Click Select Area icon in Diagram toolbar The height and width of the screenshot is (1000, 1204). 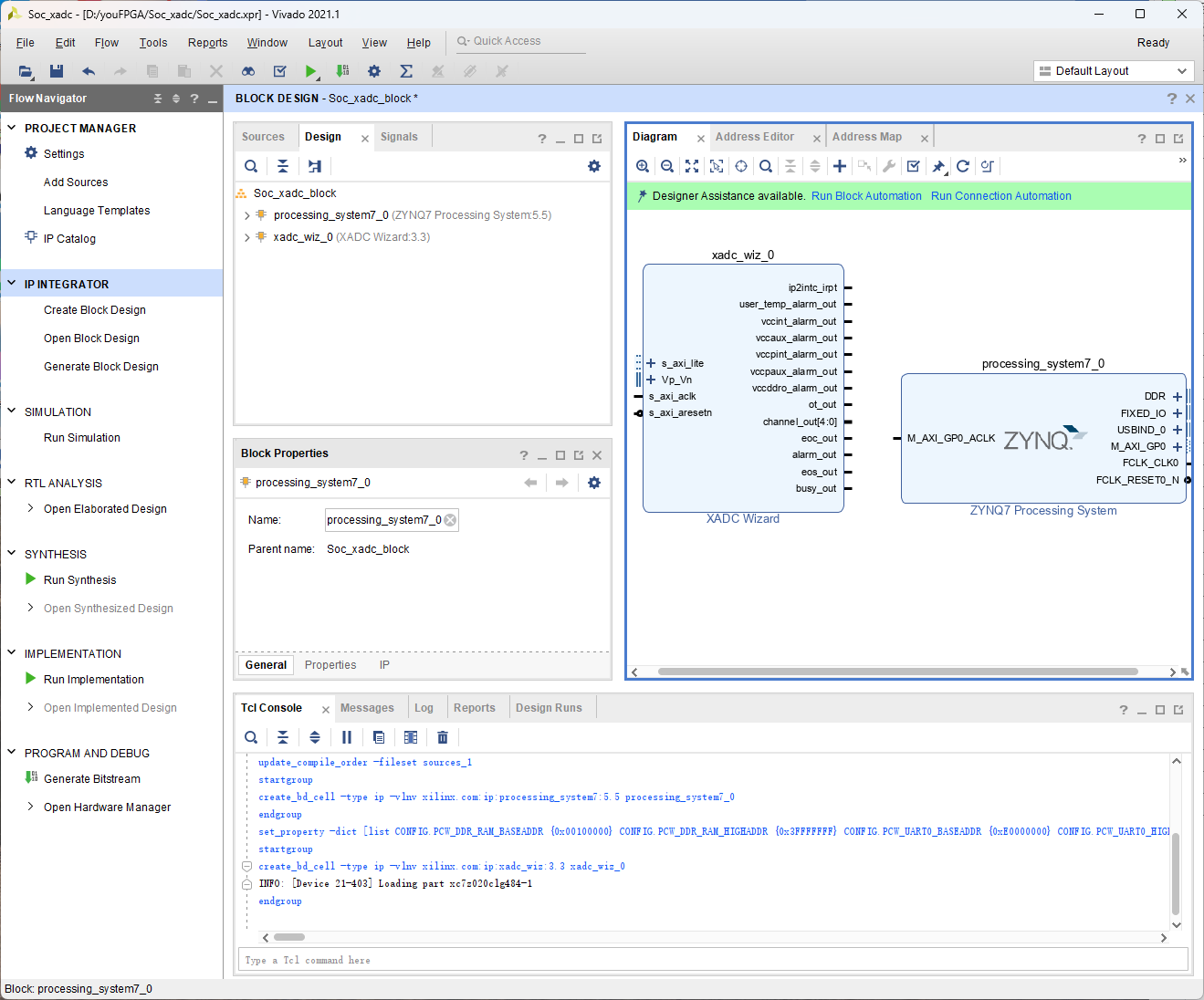point(717,166)
